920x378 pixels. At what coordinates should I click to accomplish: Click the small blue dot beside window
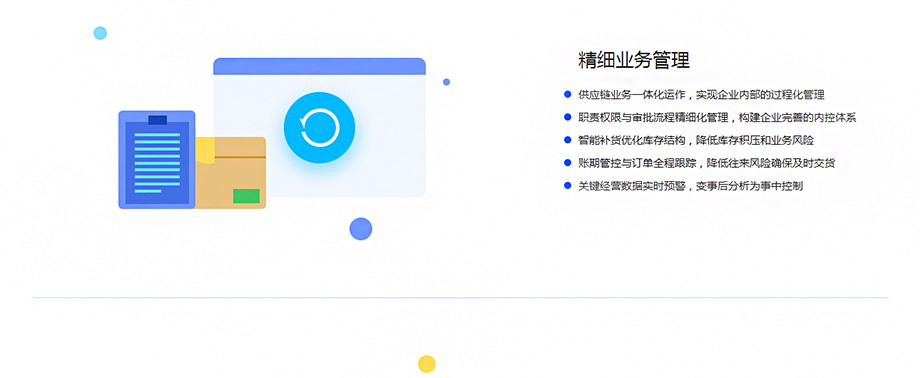pos(447,82)
